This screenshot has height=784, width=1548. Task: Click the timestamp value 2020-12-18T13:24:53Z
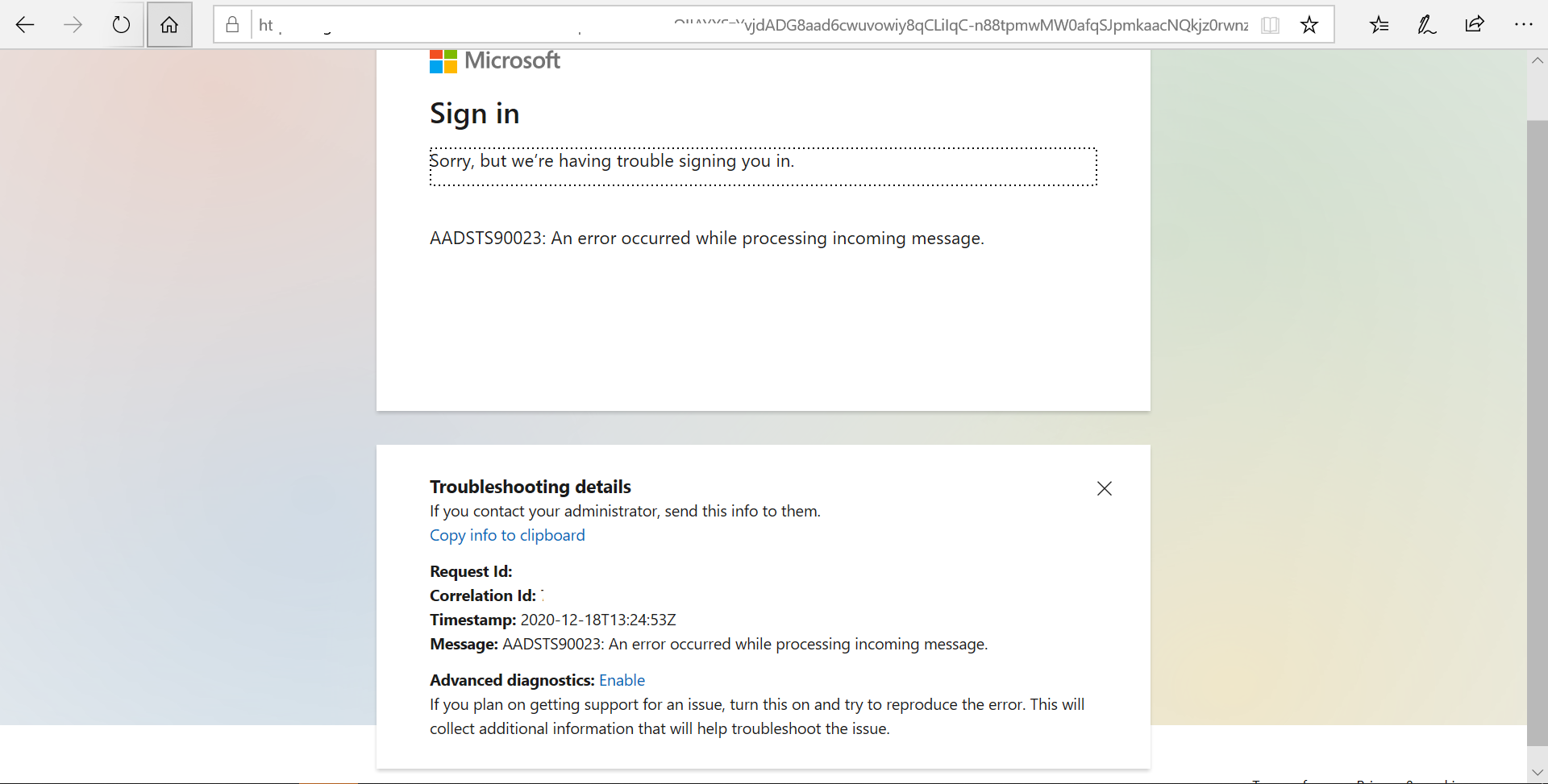(598, 620)
